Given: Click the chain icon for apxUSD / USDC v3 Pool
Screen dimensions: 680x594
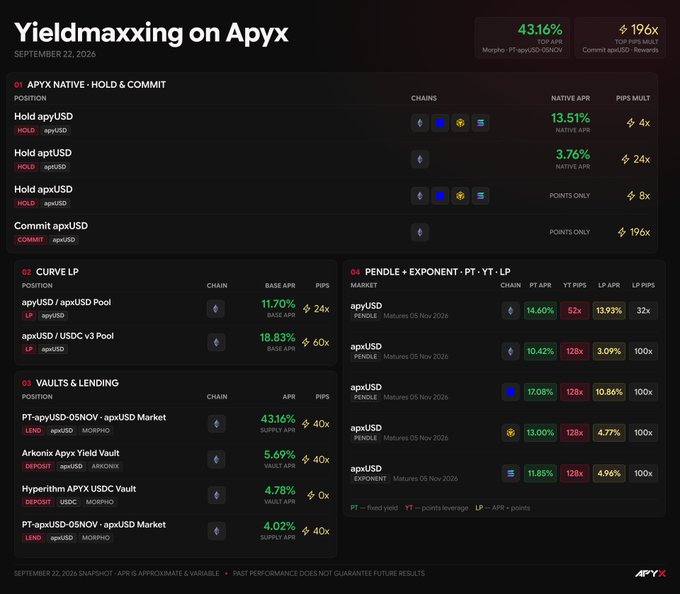Looking at the screenshot, I should (x=216, y=342).
